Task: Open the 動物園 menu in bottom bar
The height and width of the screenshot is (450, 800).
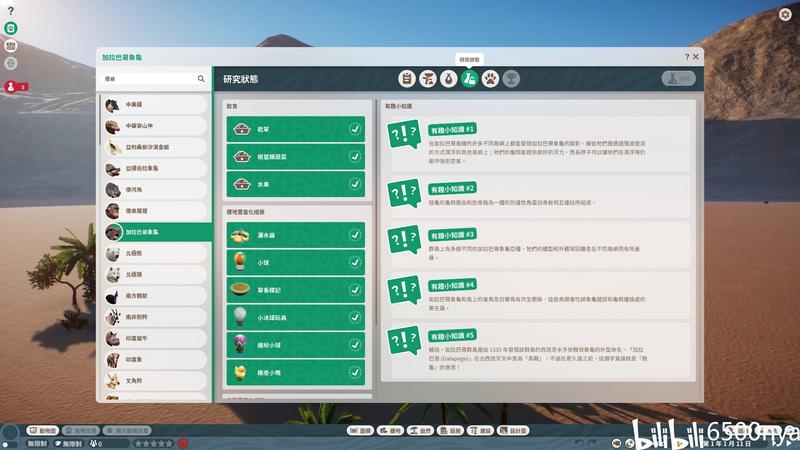Action: (x=43, y=431)
